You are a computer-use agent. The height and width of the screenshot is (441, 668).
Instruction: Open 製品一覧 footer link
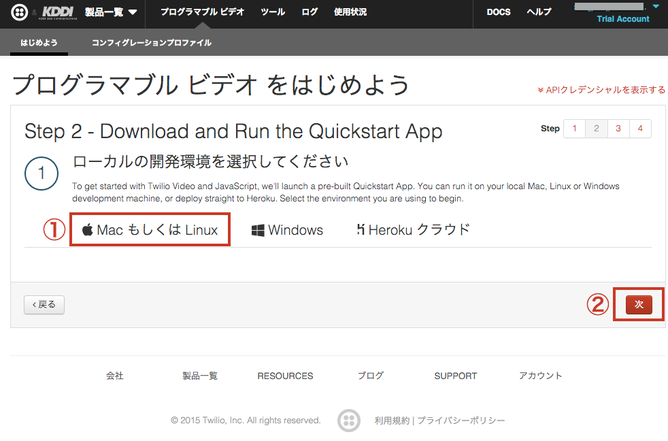(x=200, y=376)
